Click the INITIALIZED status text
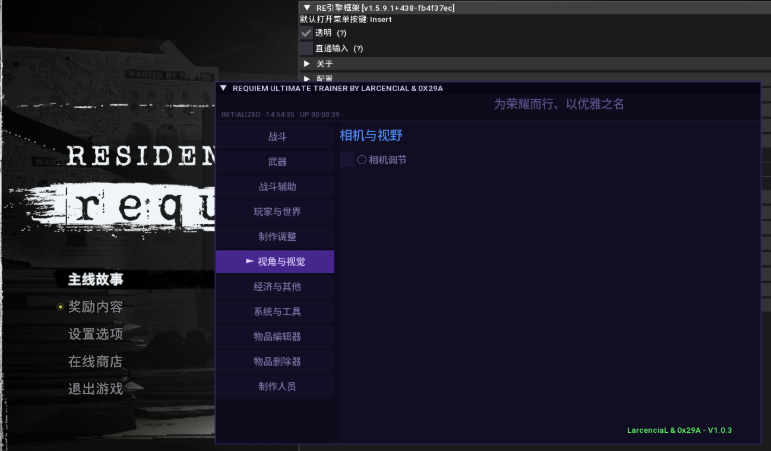Image resolution: width=771 pixels, height=451 pixels. click(240, 115)
